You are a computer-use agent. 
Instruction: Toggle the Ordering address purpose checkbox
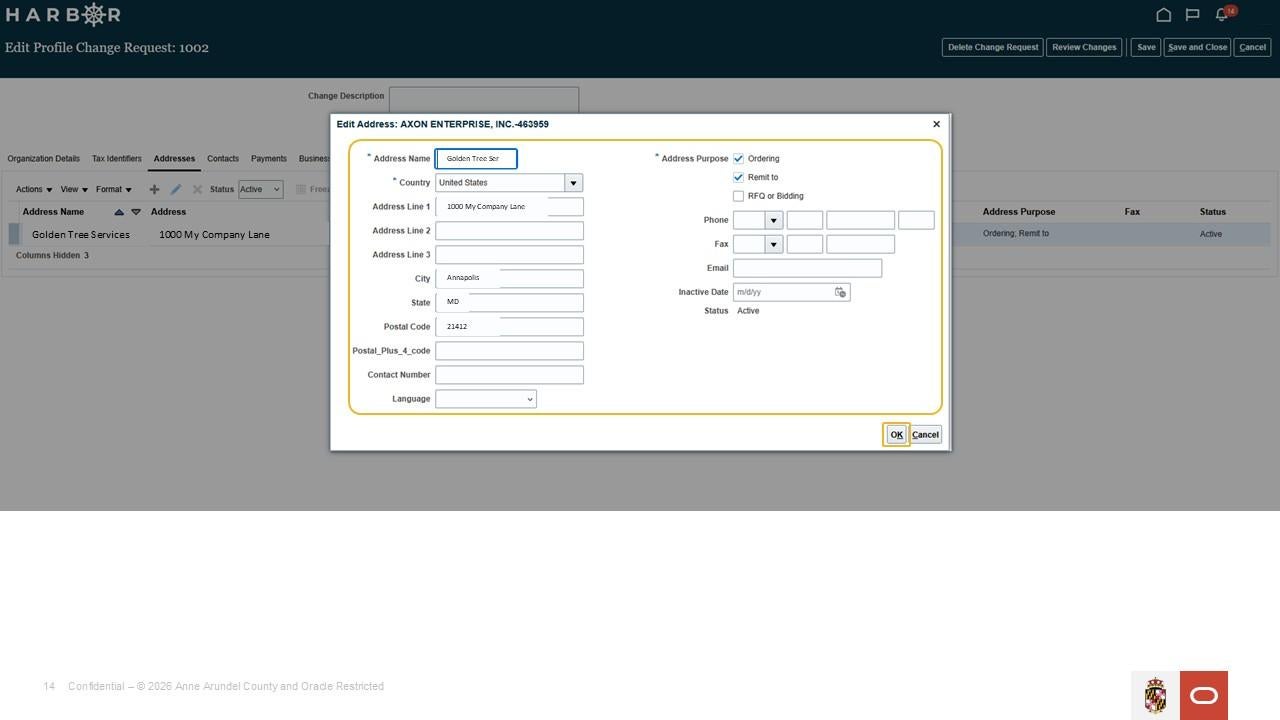pos(738,159)
